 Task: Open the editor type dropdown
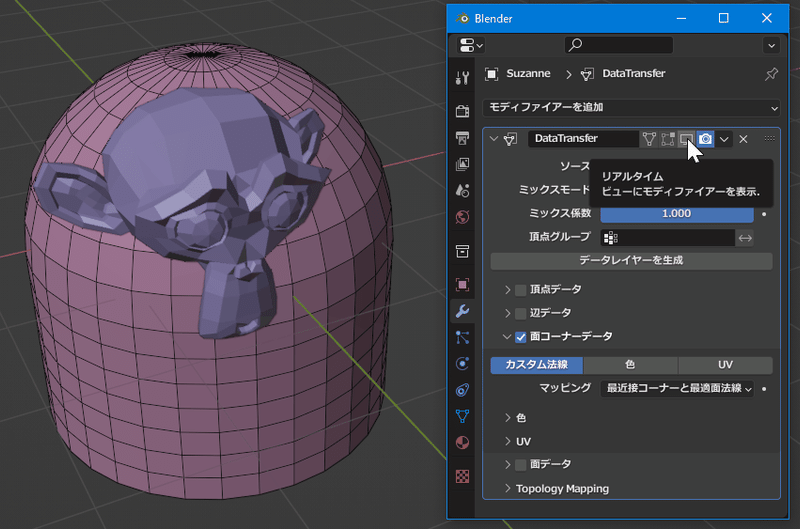click(x=471, y=45)
